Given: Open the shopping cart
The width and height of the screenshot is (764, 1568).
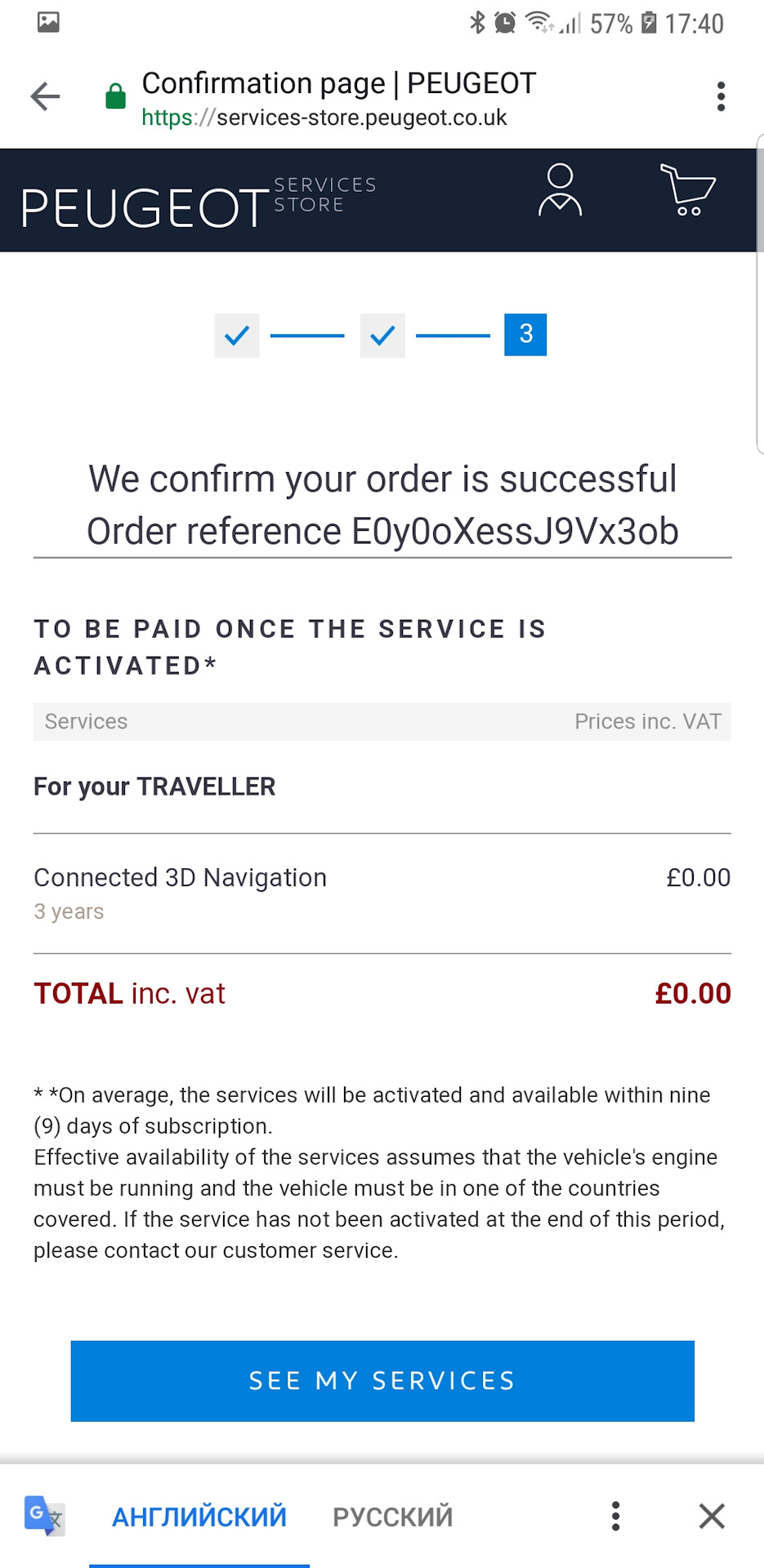Looking at the screenshot, I should point(687,190).
